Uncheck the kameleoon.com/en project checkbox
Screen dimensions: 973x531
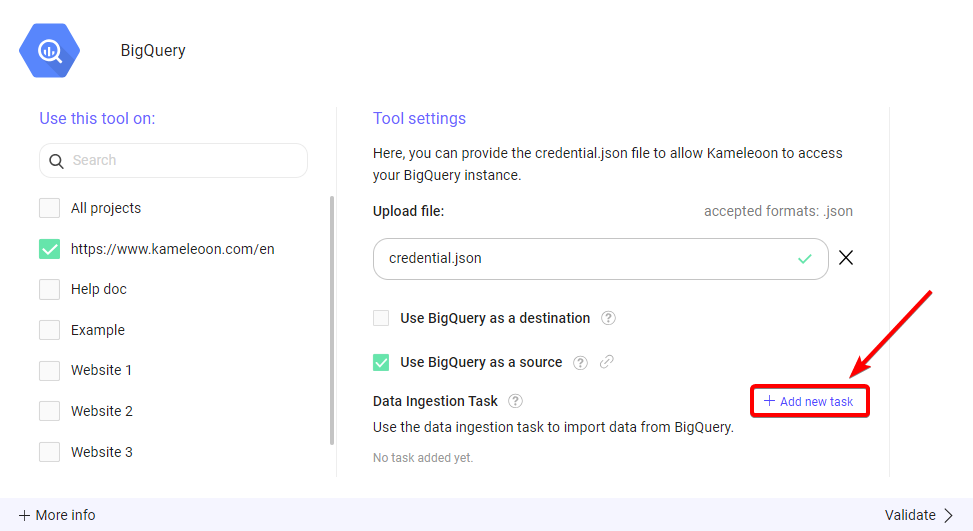49,249
